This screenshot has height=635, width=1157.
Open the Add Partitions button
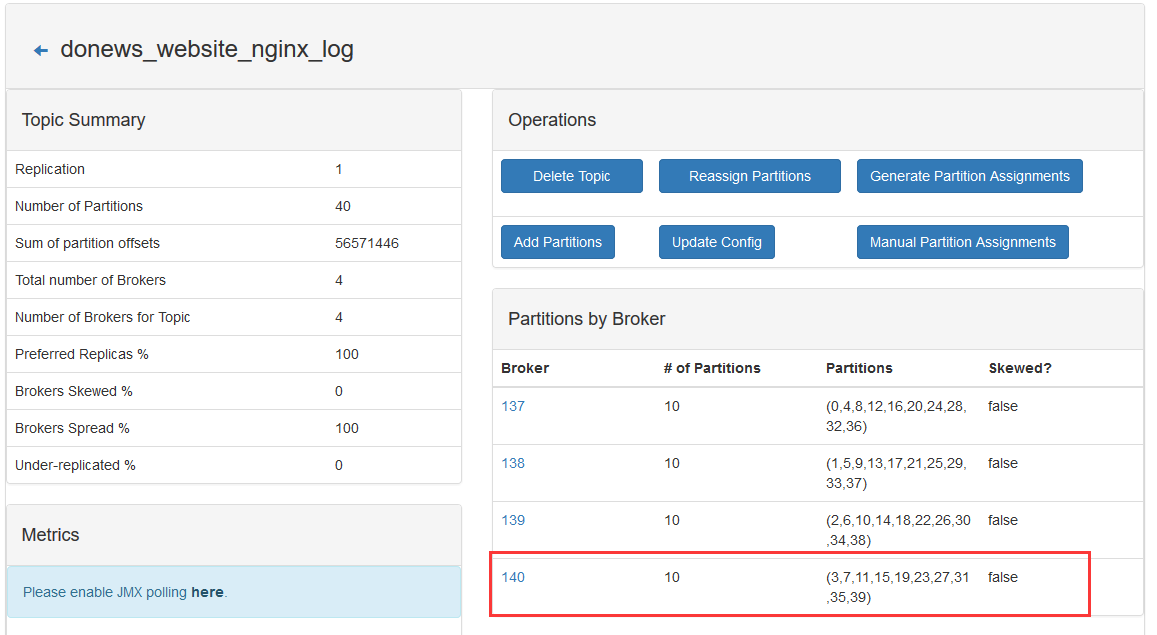coord(557,242)
